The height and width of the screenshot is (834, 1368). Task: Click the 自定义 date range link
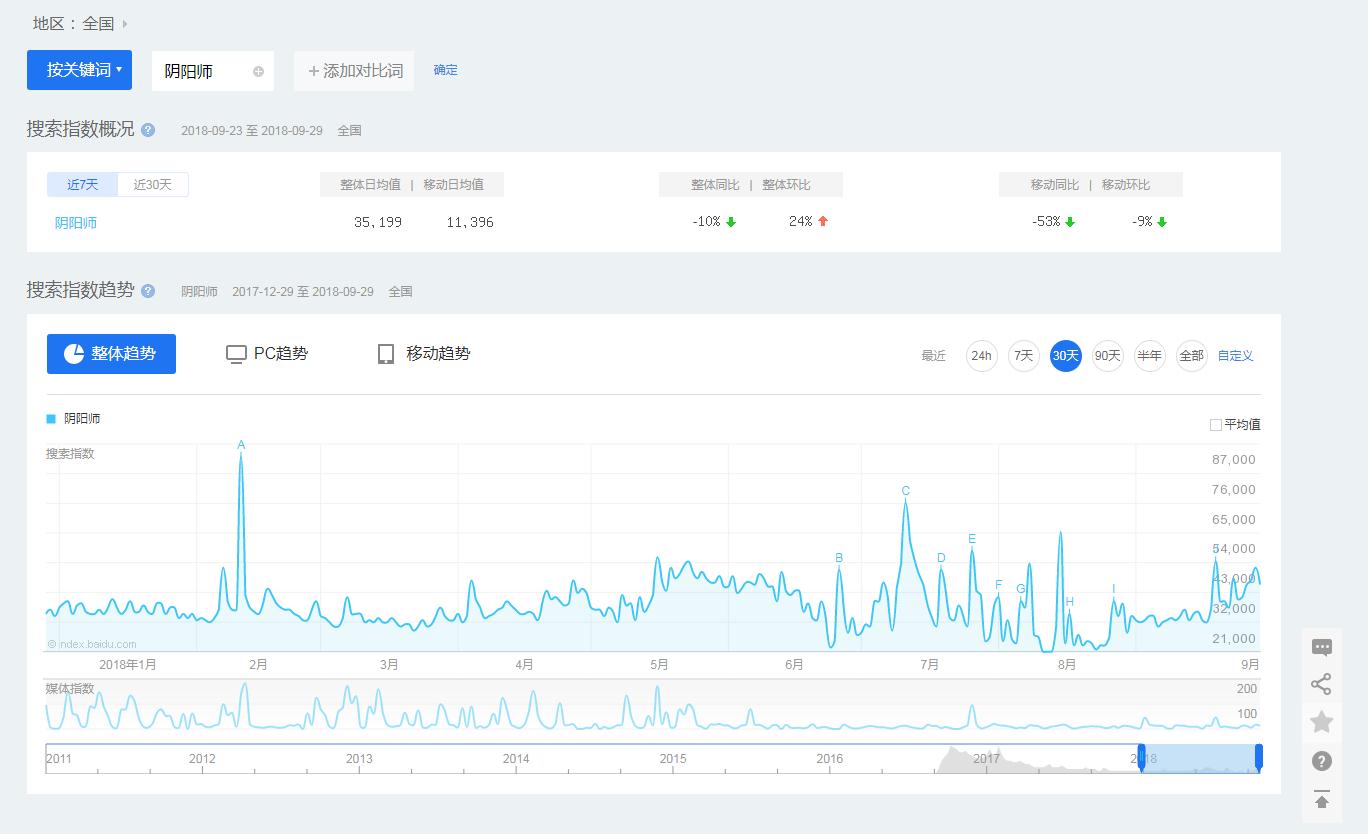[x=1235, y=356]
